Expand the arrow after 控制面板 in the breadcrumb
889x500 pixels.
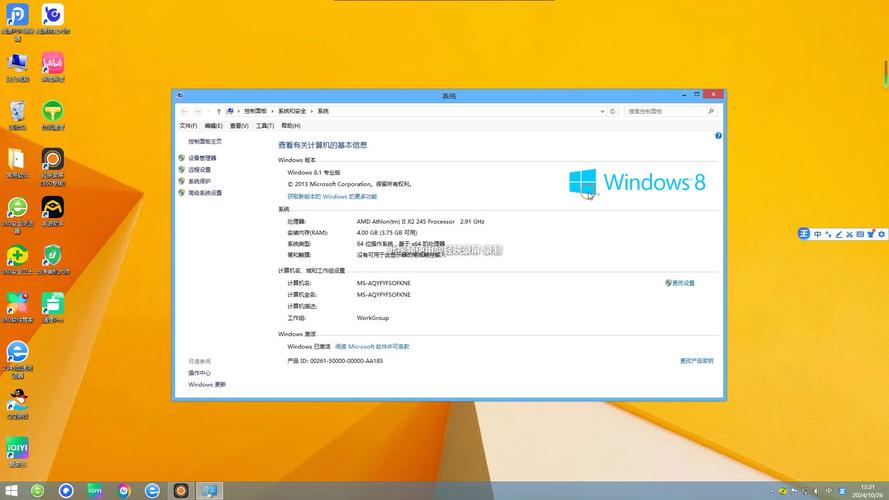(x=272, y=111)
